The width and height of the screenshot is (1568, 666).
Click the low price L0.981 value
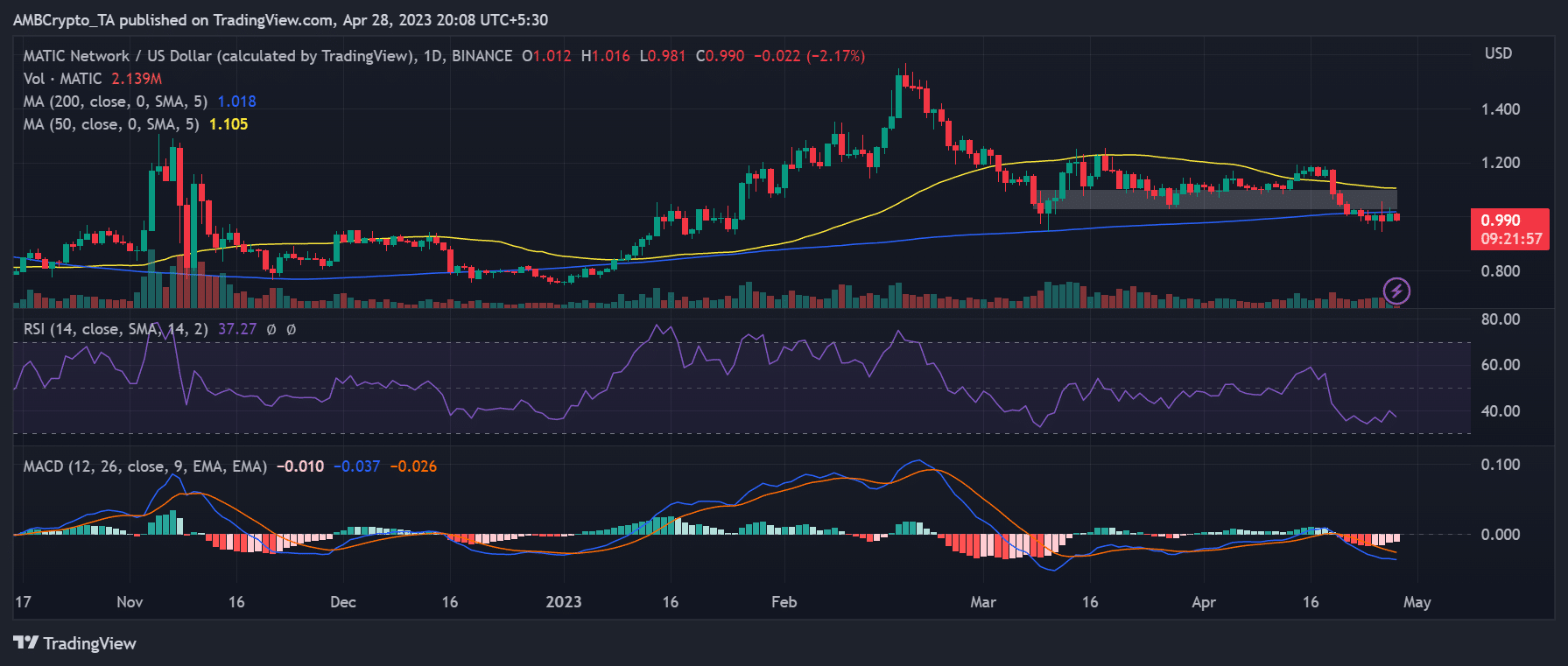pos(663,56)
